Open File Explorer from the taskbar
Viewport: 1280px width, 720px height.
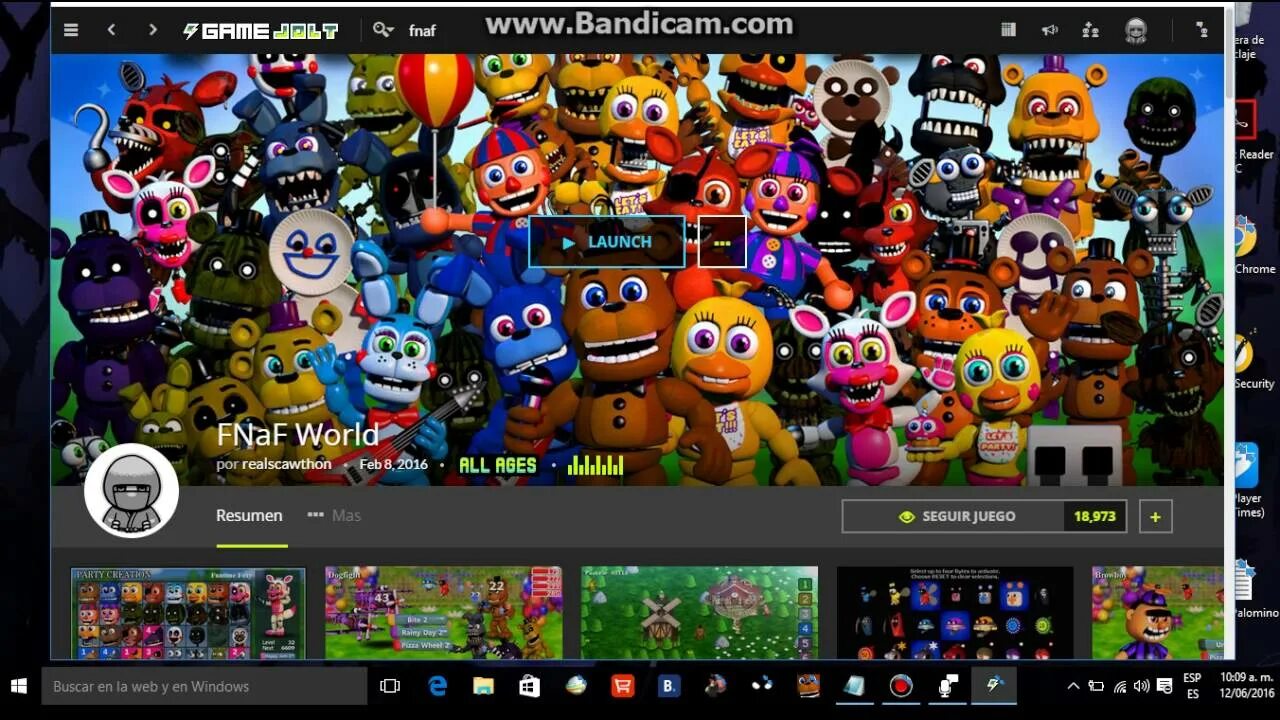pyautogui.click(x=483, y=686)
